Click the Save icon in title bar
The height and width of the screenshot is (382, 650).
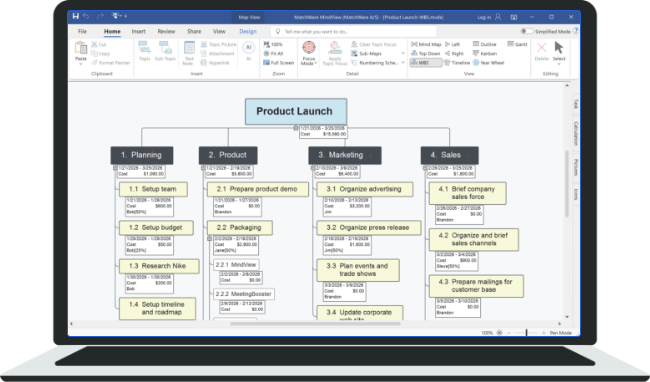point(75,16)
